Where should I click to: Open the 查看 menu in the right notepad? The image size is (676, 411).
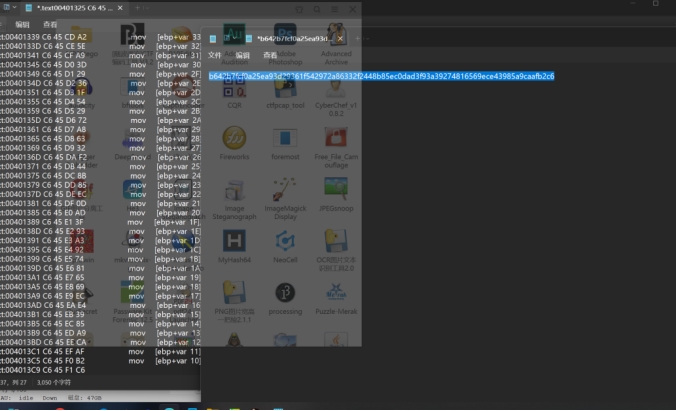(269, 56)
